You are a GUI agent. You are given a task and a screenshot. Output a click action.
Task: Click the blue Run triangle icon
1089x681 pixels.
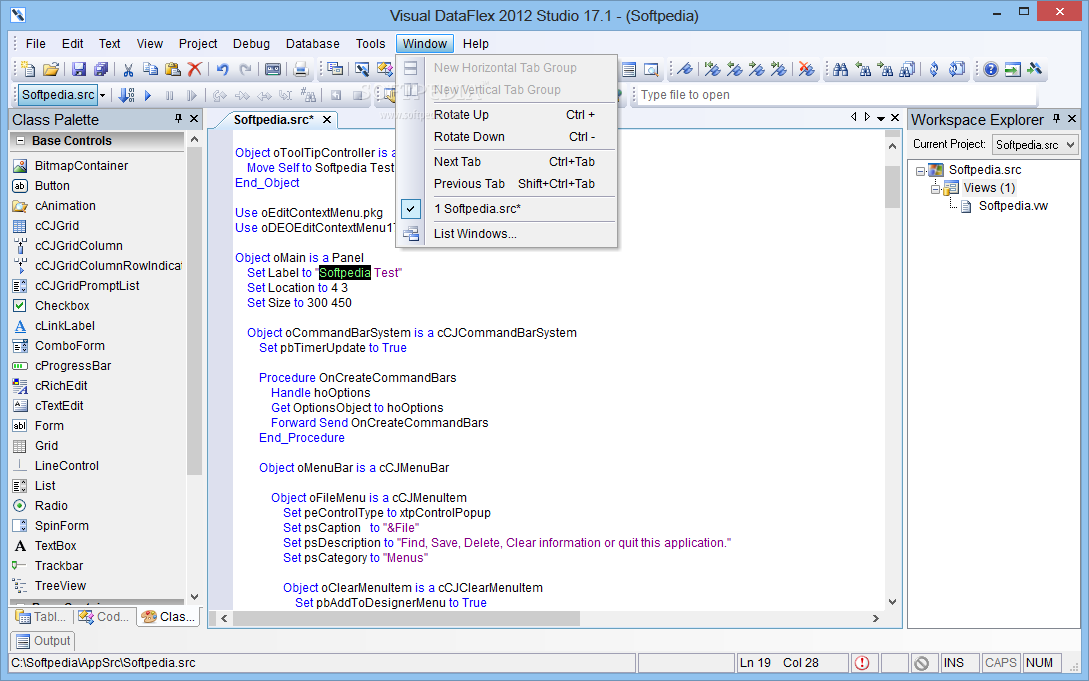coord(147,95)
